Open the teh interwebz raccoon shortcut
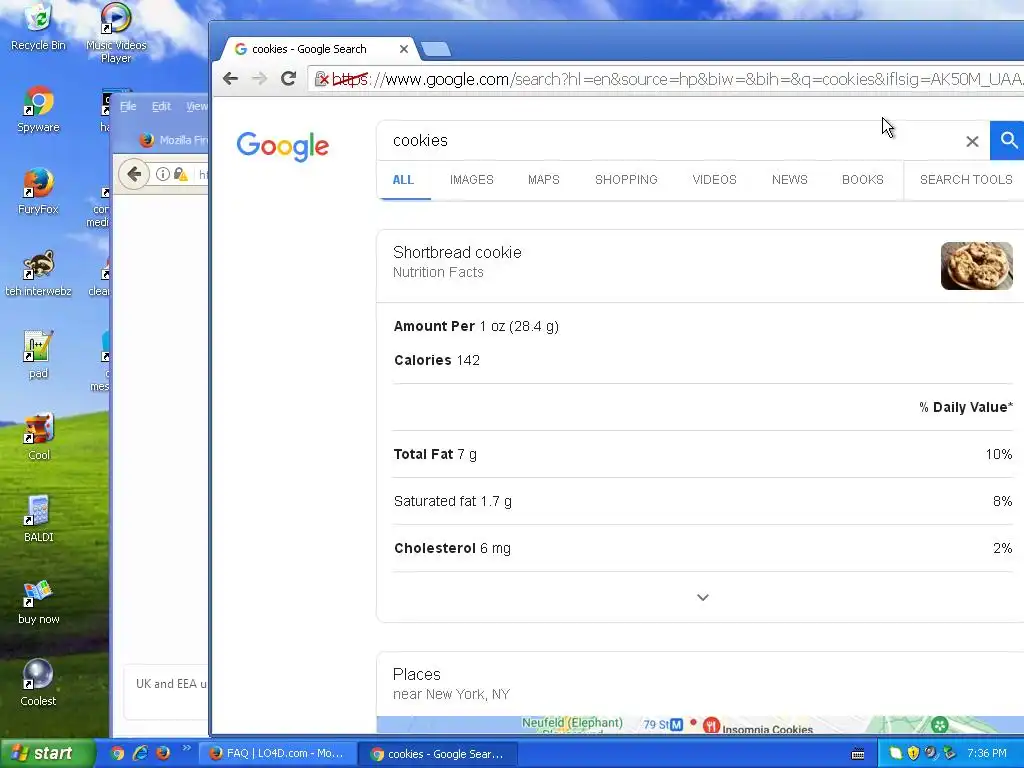 [x=39, y=273]
